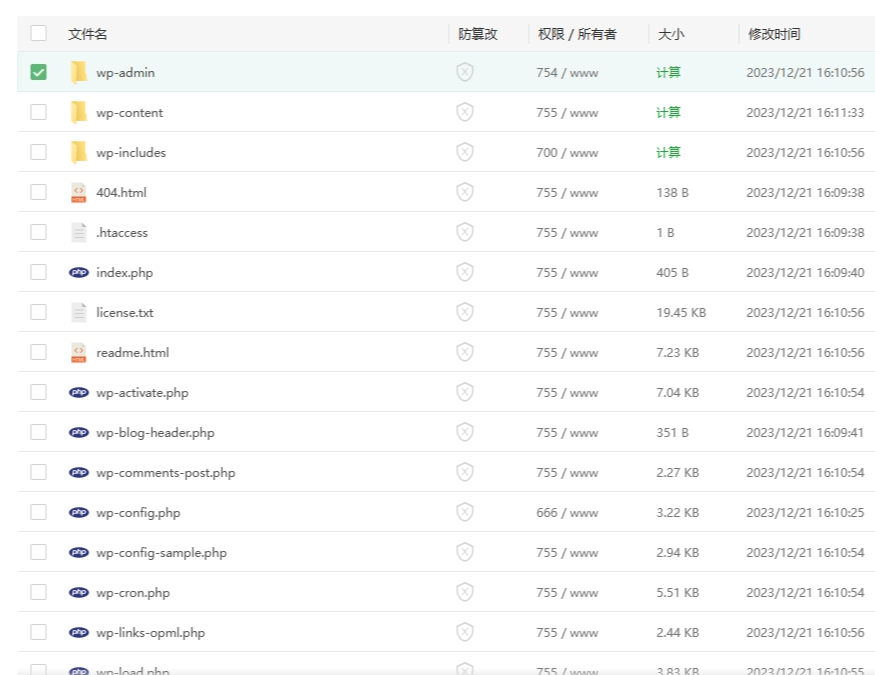This screenshot has width=875, height=675.
Task: Click the wp-admin folder icon
Action: click(x=79, y=73)
